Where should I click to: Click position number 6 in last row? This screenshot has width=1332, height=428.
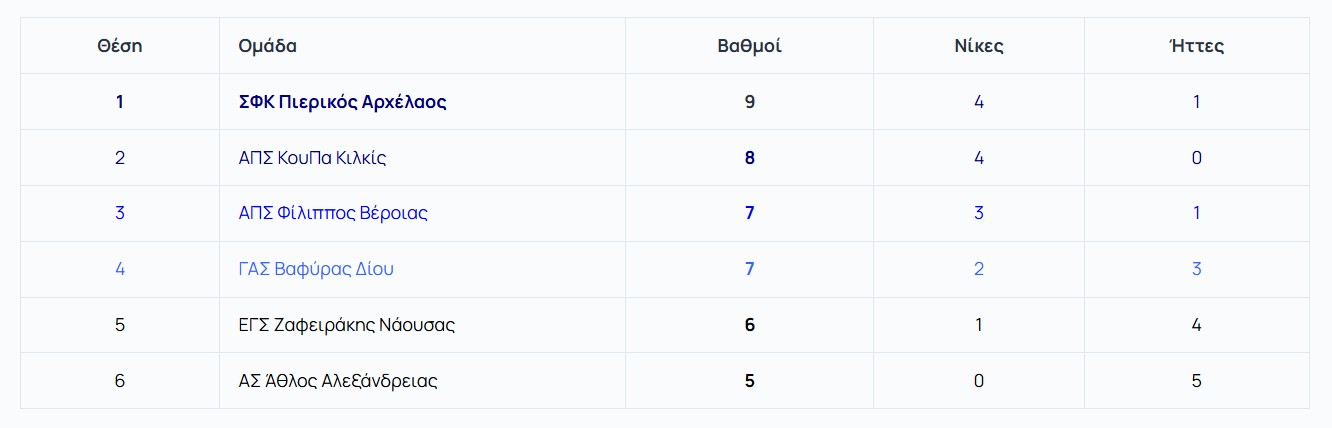pos(120,381)
